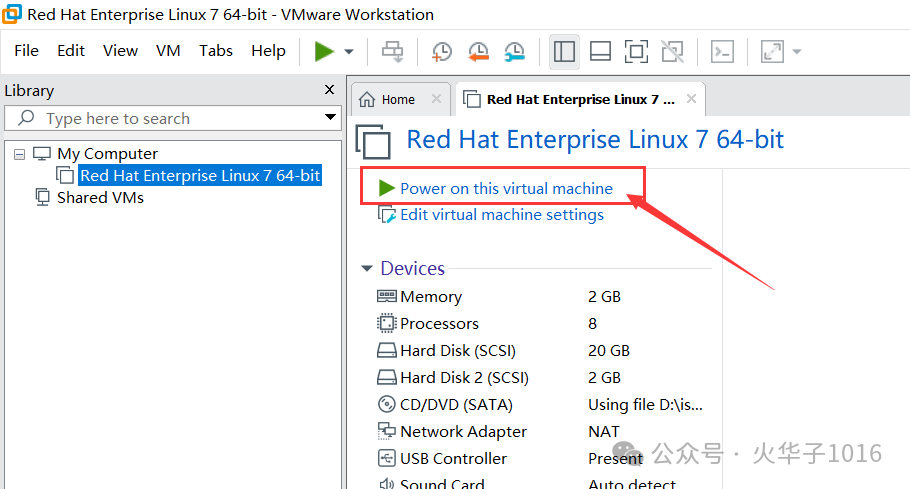Open the stretch display dropdown arrow
Image resolution: width=910 pixels, height=489 pixels.
tap(797, 52)
